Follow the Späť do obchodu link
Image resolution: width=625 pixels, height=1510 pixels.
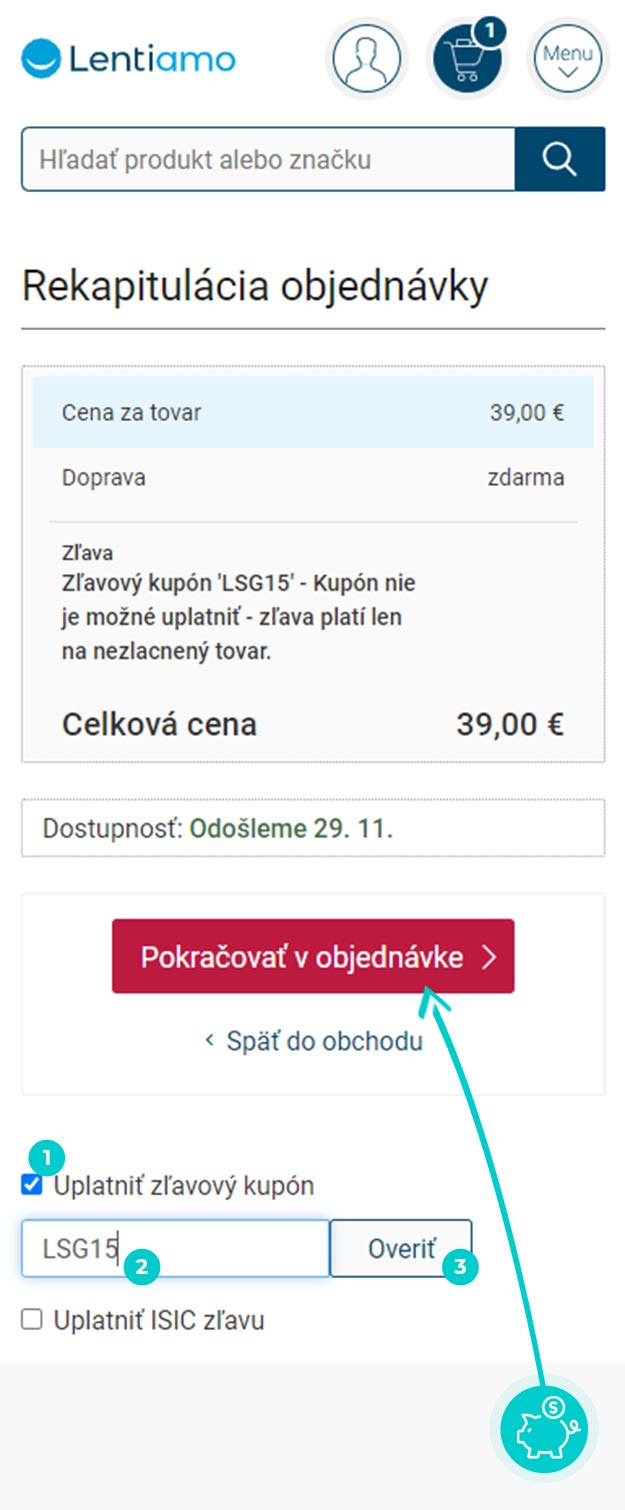[x=313, y=1041]
